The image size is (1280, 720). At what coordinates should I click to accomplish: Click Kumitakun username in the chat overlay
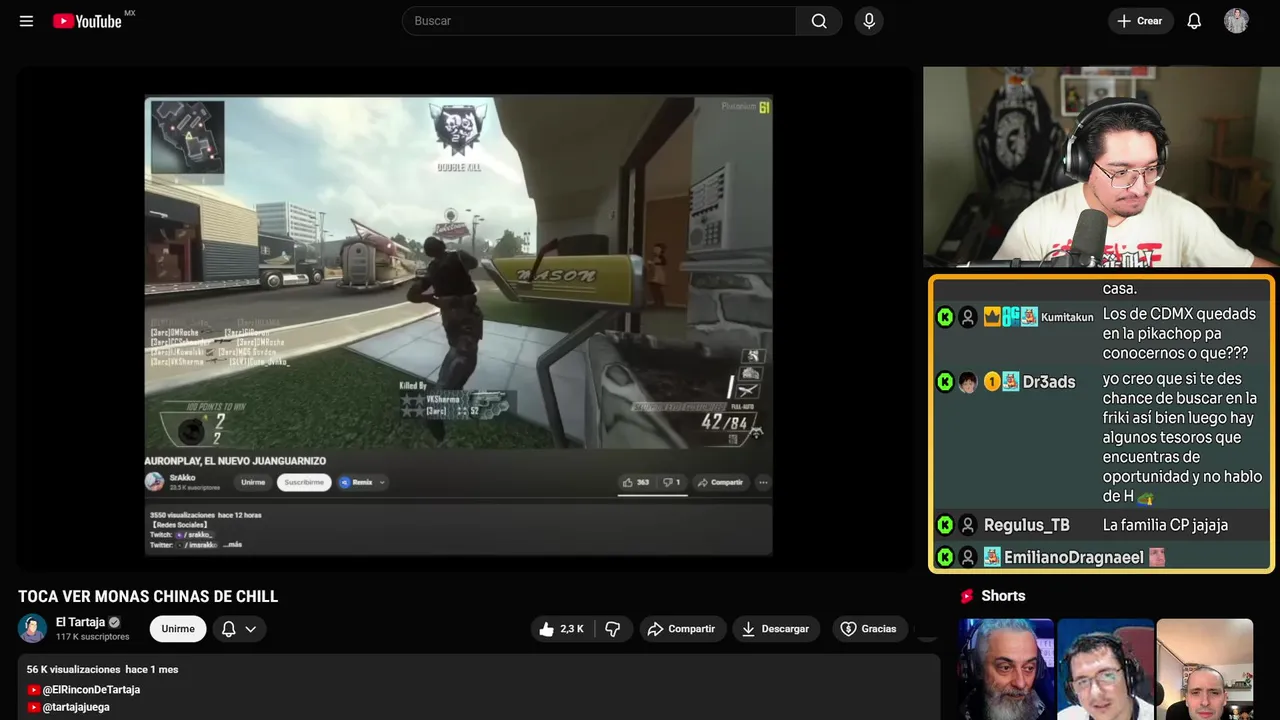pyautogui.click(x=1067, y=317)
